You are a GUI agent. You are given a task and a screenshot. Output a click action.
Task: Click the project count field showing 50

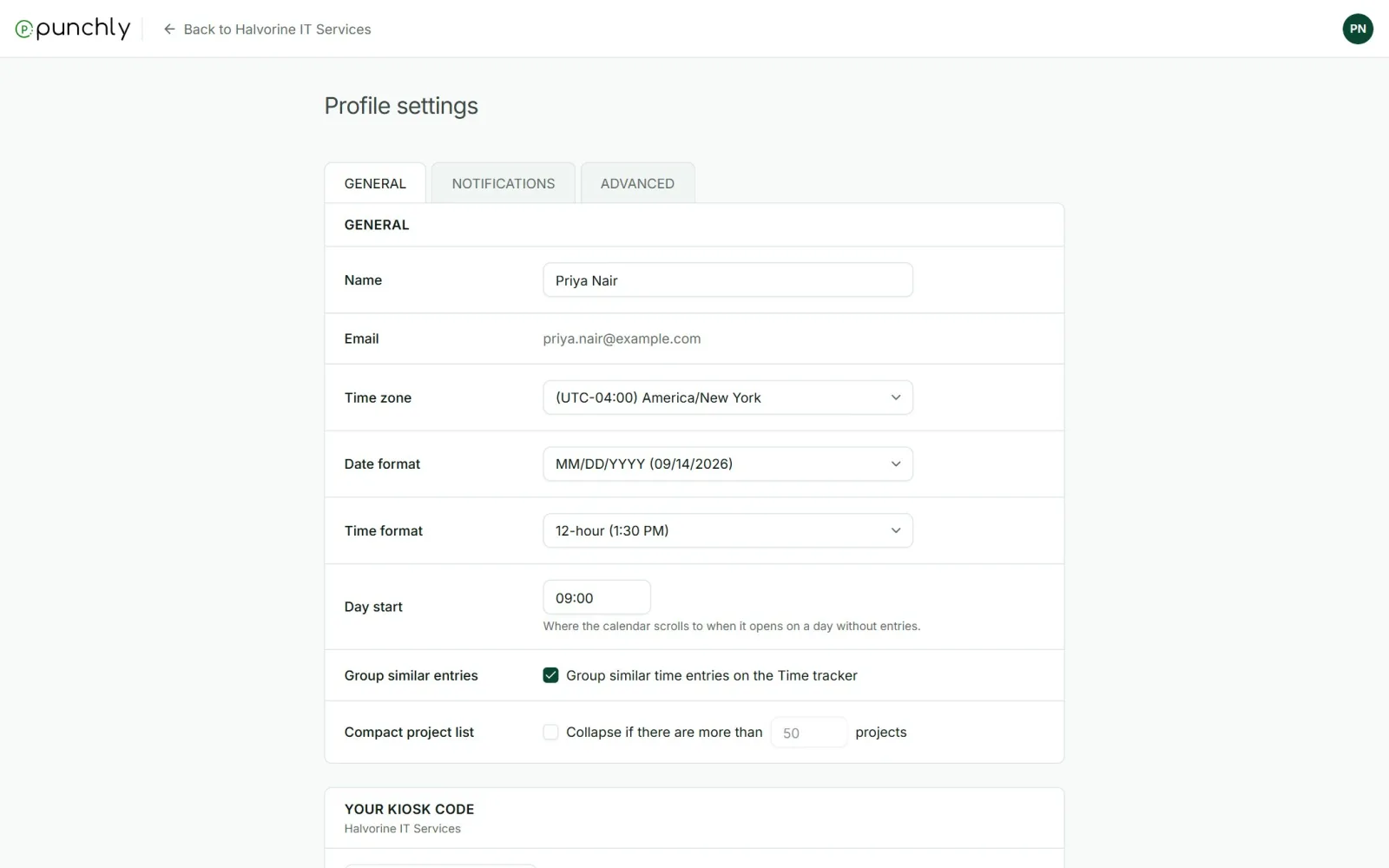(x=808, y=733)
